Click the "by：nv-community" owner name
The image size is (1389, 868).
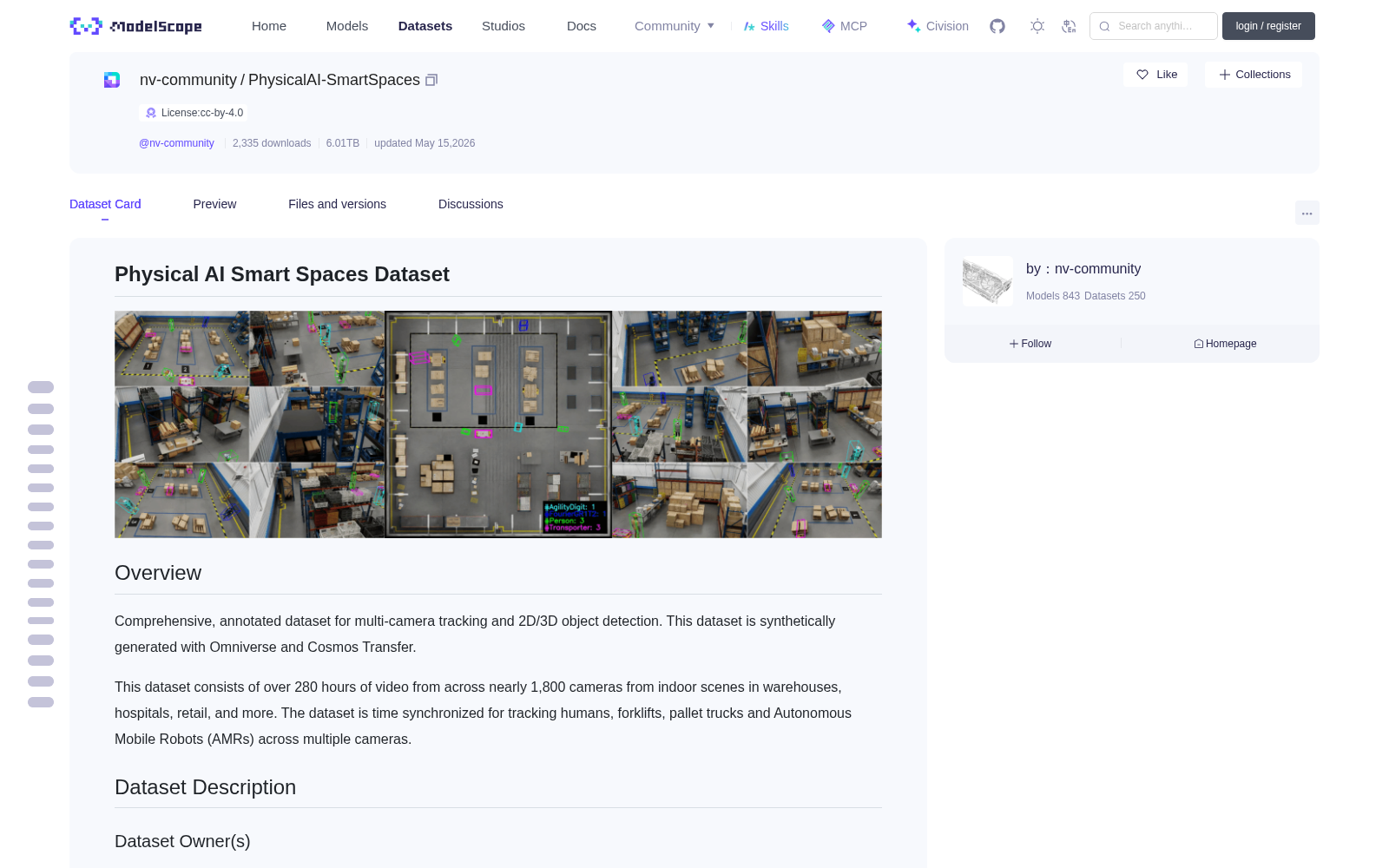pos(1083,269)
